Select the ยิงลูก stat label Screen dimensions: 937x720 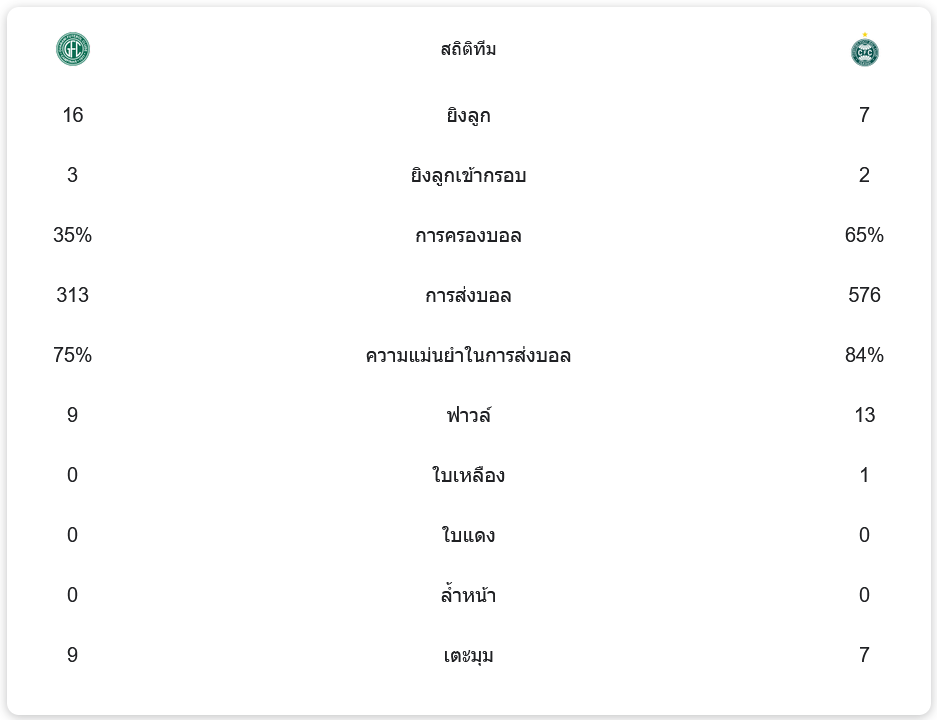tap(468, 116)
